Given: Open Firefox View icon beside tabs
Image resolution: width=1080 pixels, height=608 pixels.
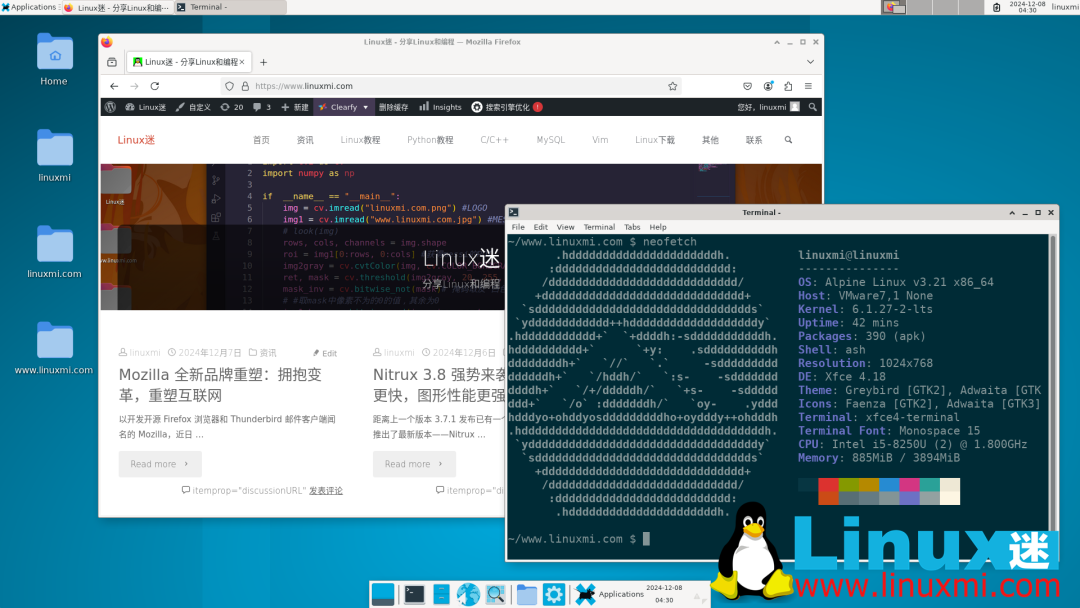Looking at the screenshot, I should [112, 62].
